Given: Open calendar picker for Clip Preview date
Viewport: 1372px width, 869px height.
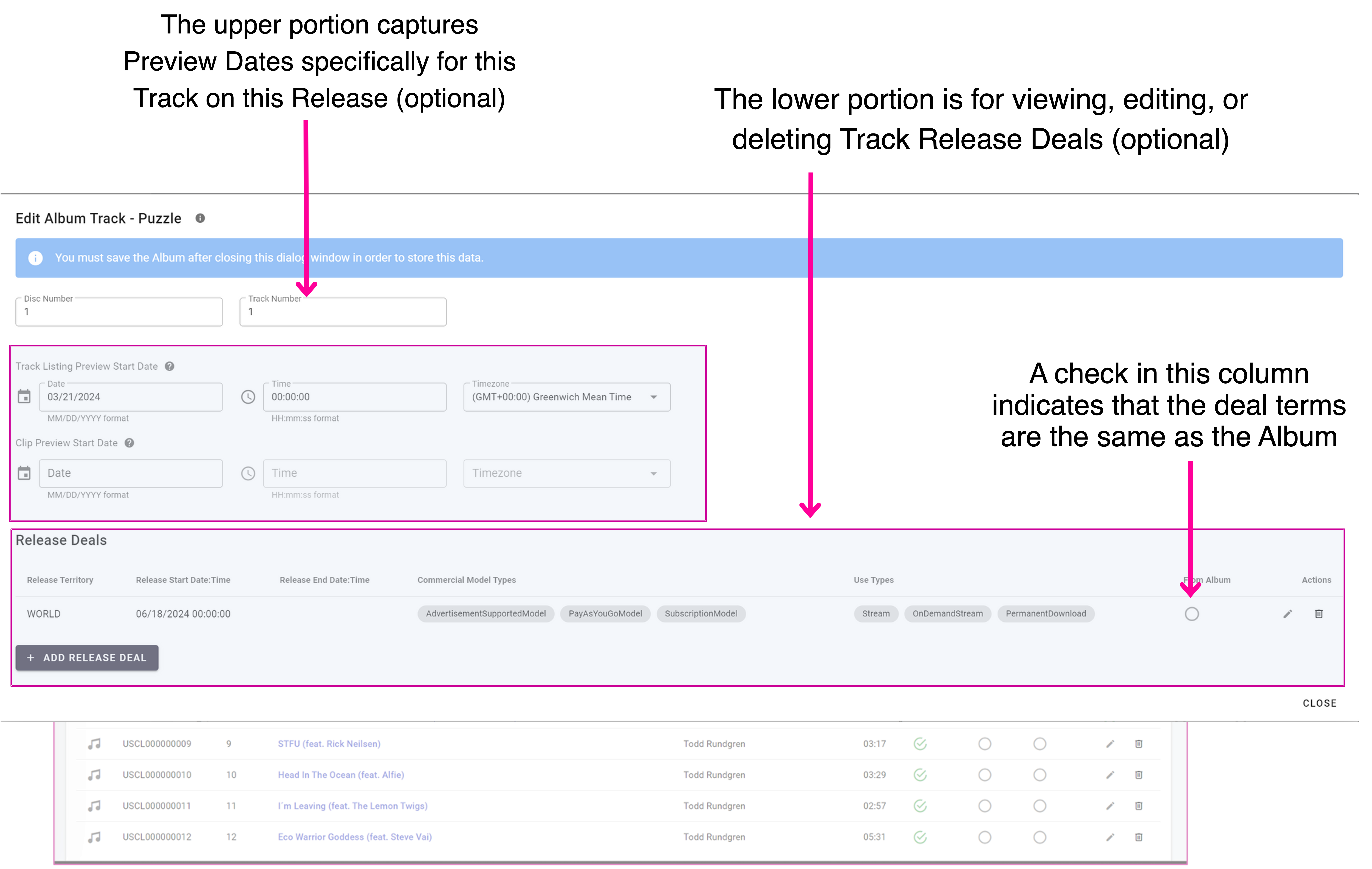Looking at the screenshot, I should (24, 473).
